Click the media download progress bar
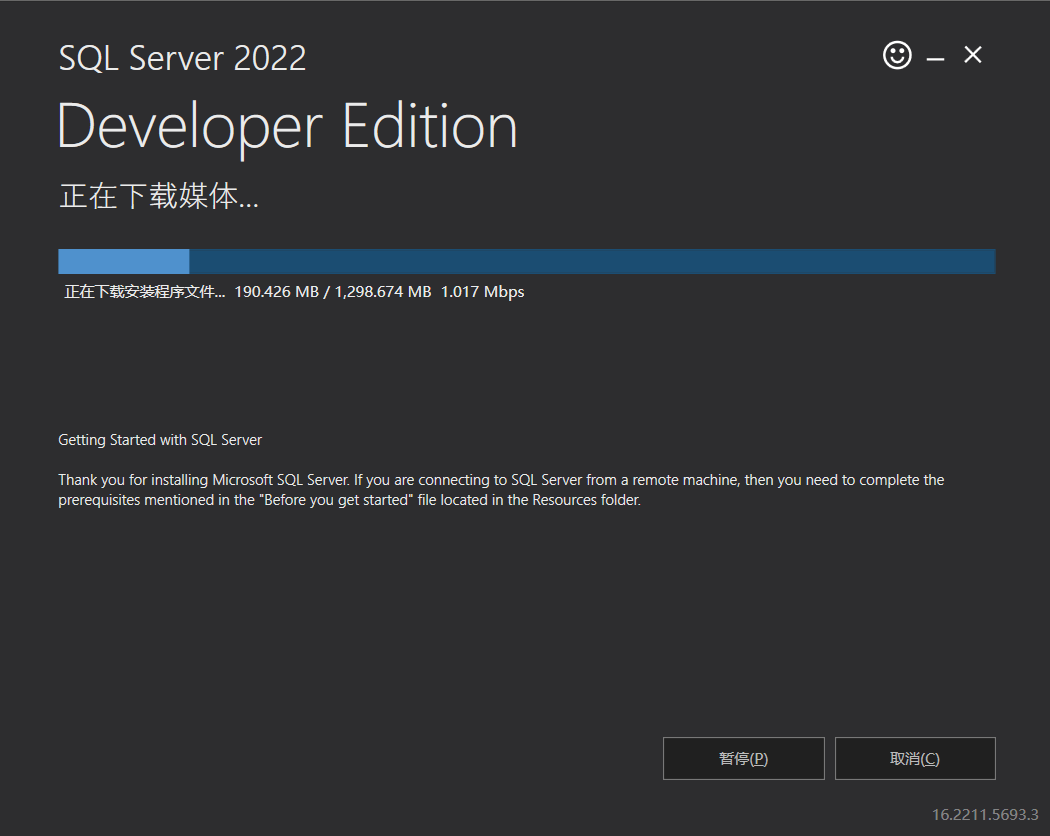This screenshot has width=1050, height=836. click(527, 261)
